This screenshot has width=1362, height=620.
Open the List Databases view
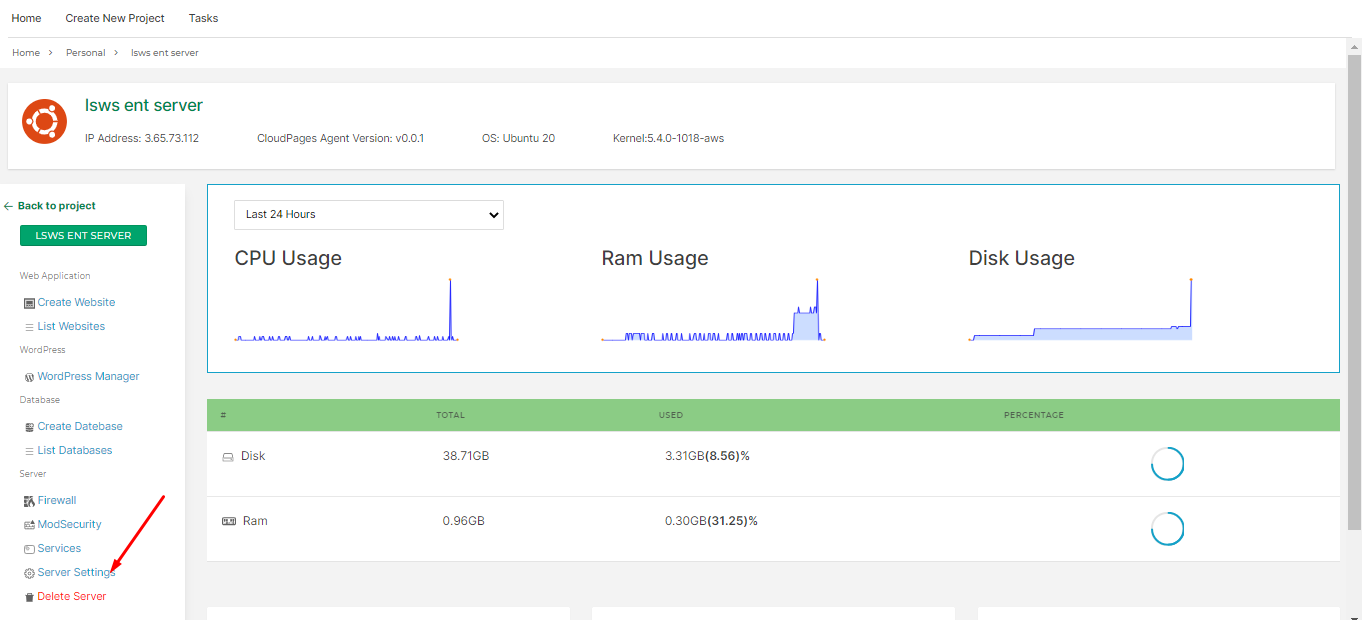click(x=75, y=449)
